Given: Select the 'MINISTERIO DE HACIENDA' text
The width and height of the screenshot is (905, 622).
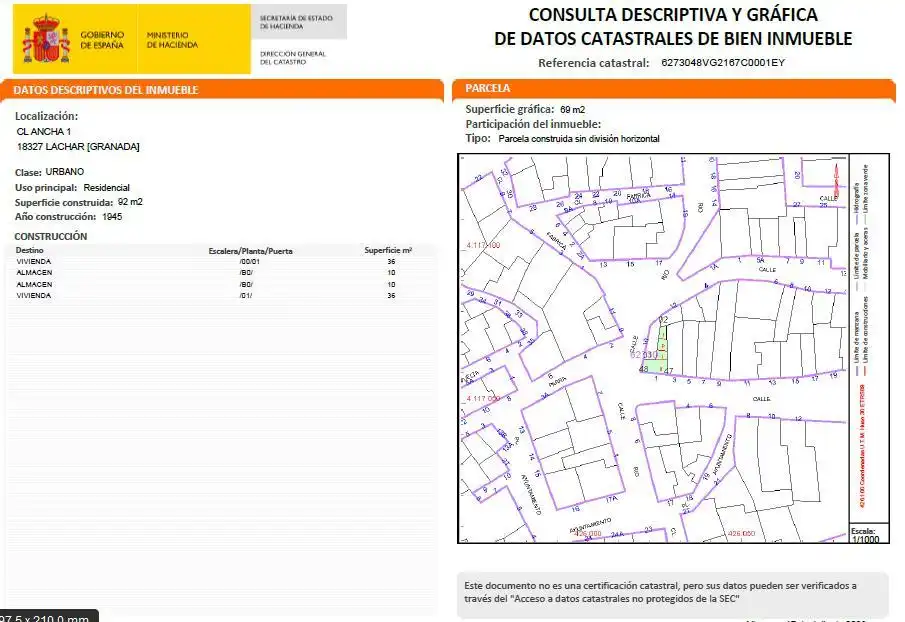Looking at the screenshot, I should (172, 40).
